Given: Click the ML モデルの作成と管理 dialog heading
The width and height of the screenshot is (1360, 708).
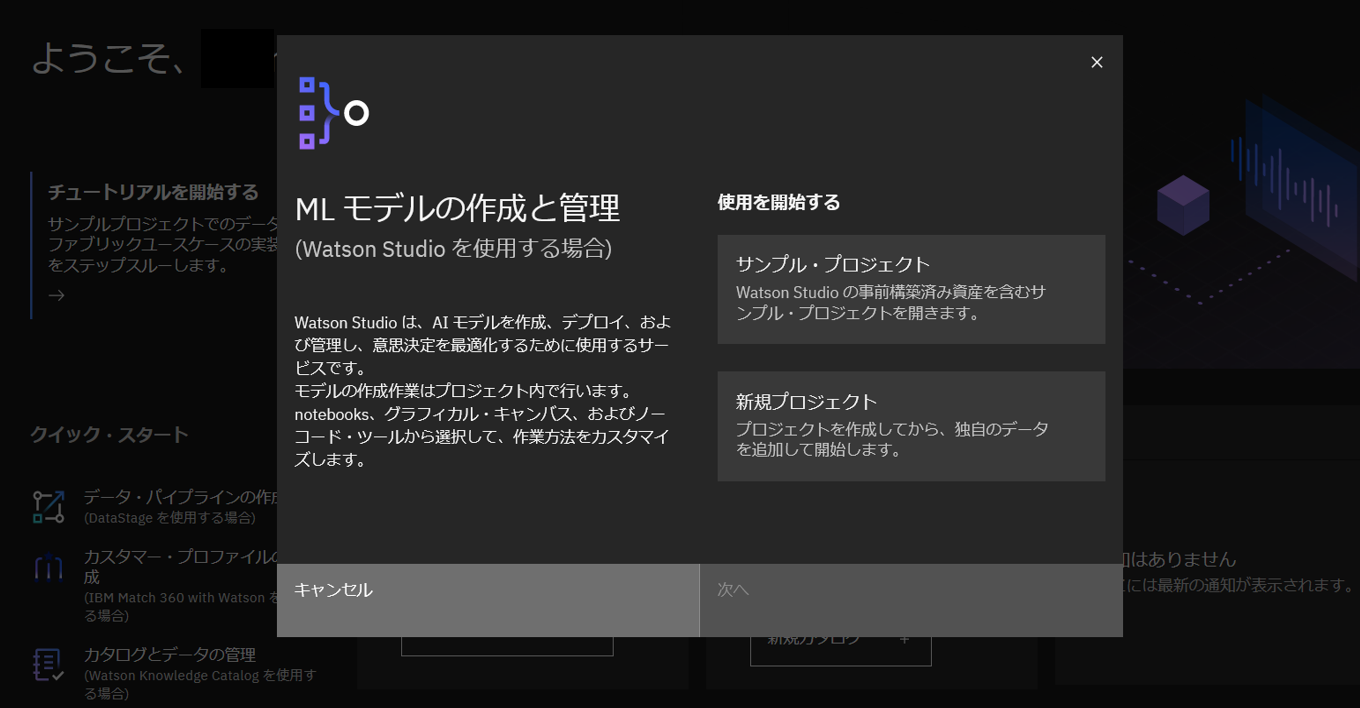Looking at the screenshot, I should (x=457, y=208).
